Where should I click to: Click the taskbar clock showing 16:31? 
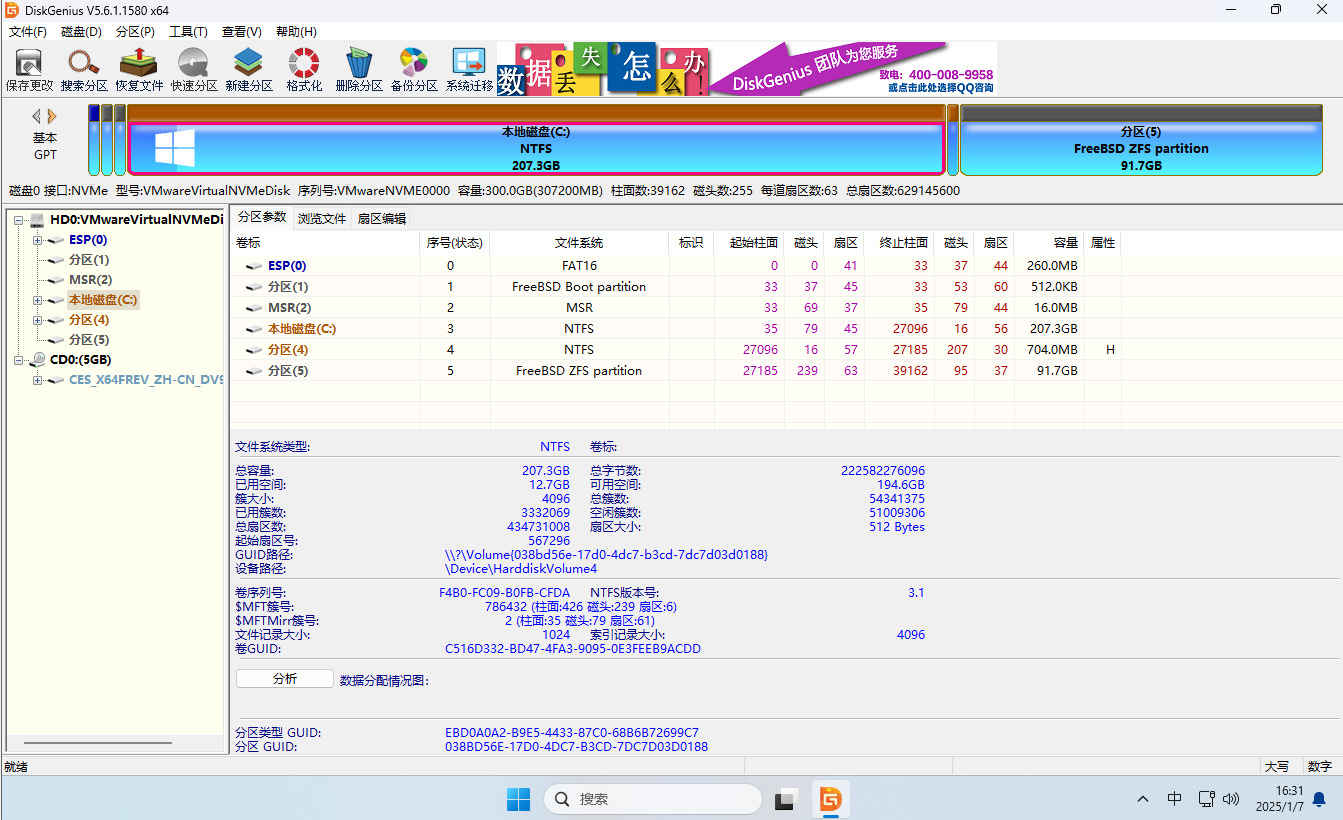tap(1280, 798)
